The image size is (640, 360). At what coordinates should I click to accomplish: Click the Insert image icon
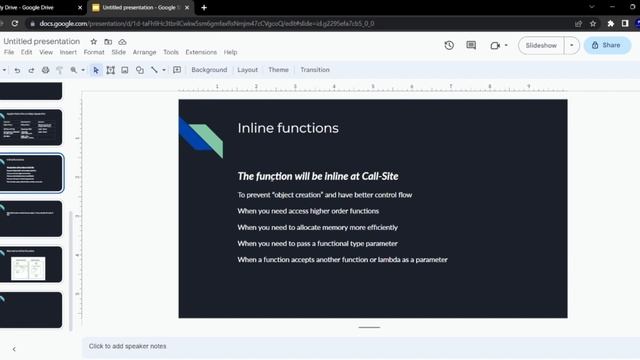tap(125, 70)
